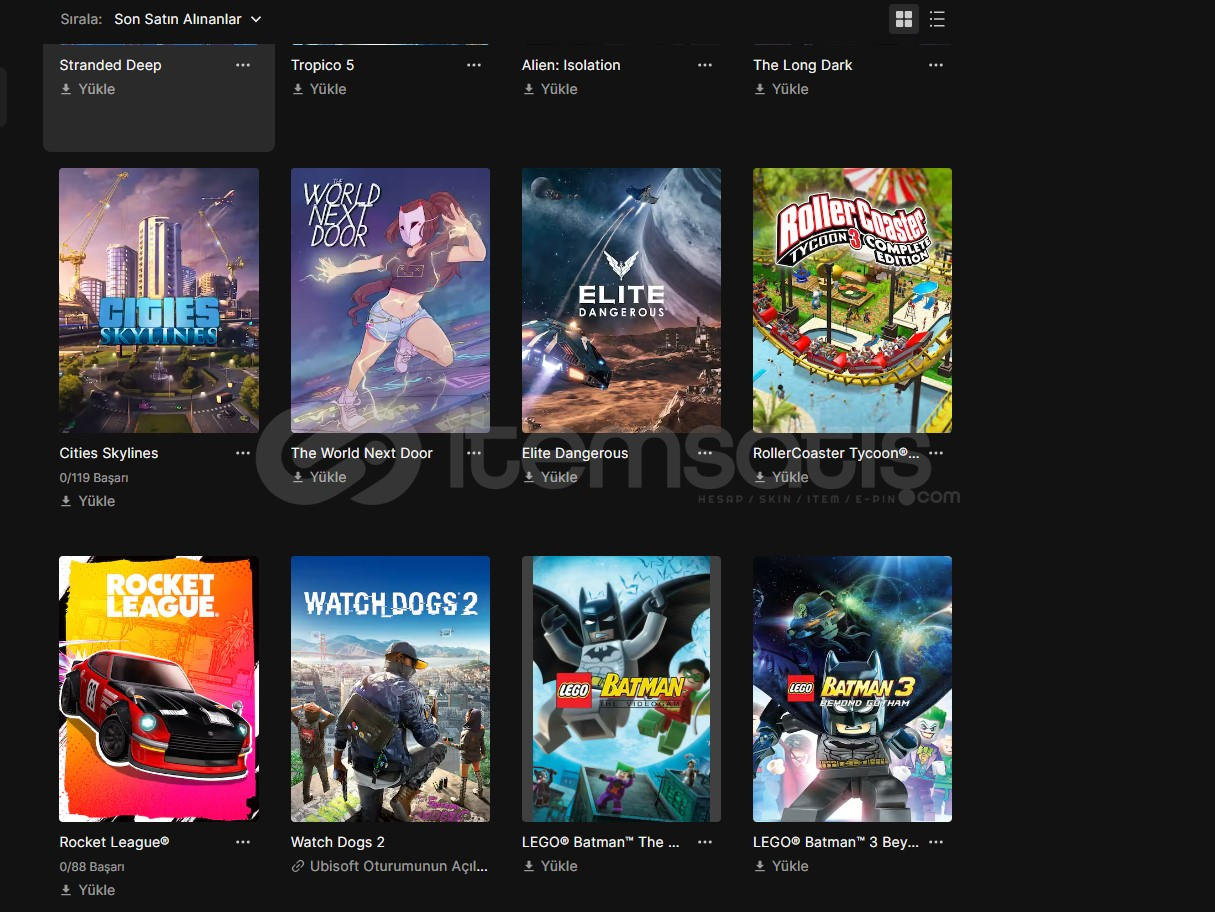Show options menu for Elite Dangerous
The height and width of the screenshot is (912, 1215).
point(705,453)
